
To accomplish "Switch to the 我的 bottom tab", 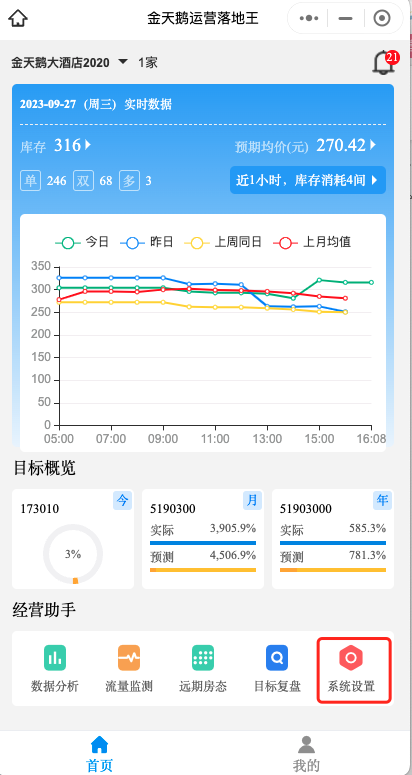I will [x=306, y=753].
